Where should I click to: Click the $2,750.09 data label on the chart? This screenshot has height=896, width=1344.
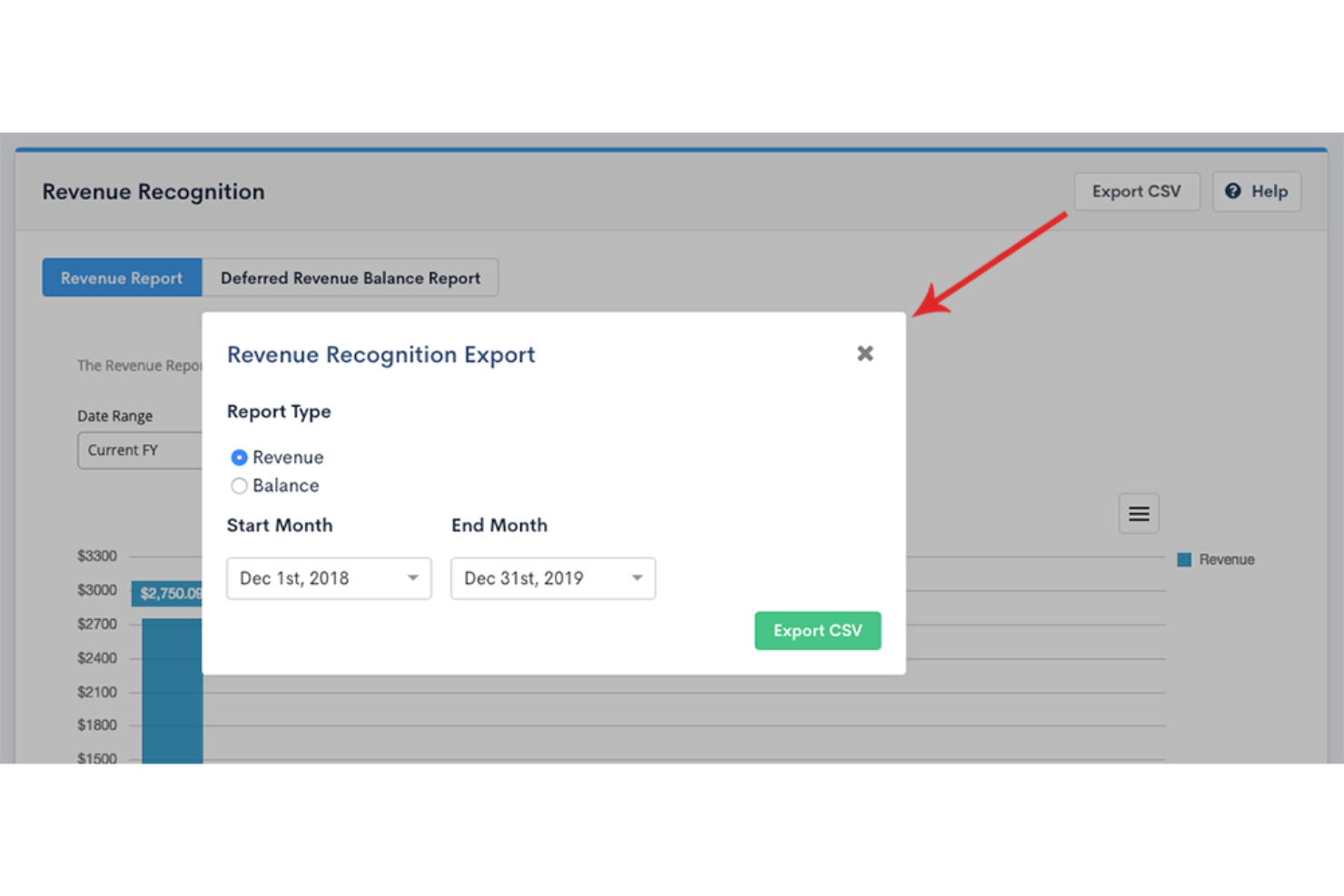(168, 594)
